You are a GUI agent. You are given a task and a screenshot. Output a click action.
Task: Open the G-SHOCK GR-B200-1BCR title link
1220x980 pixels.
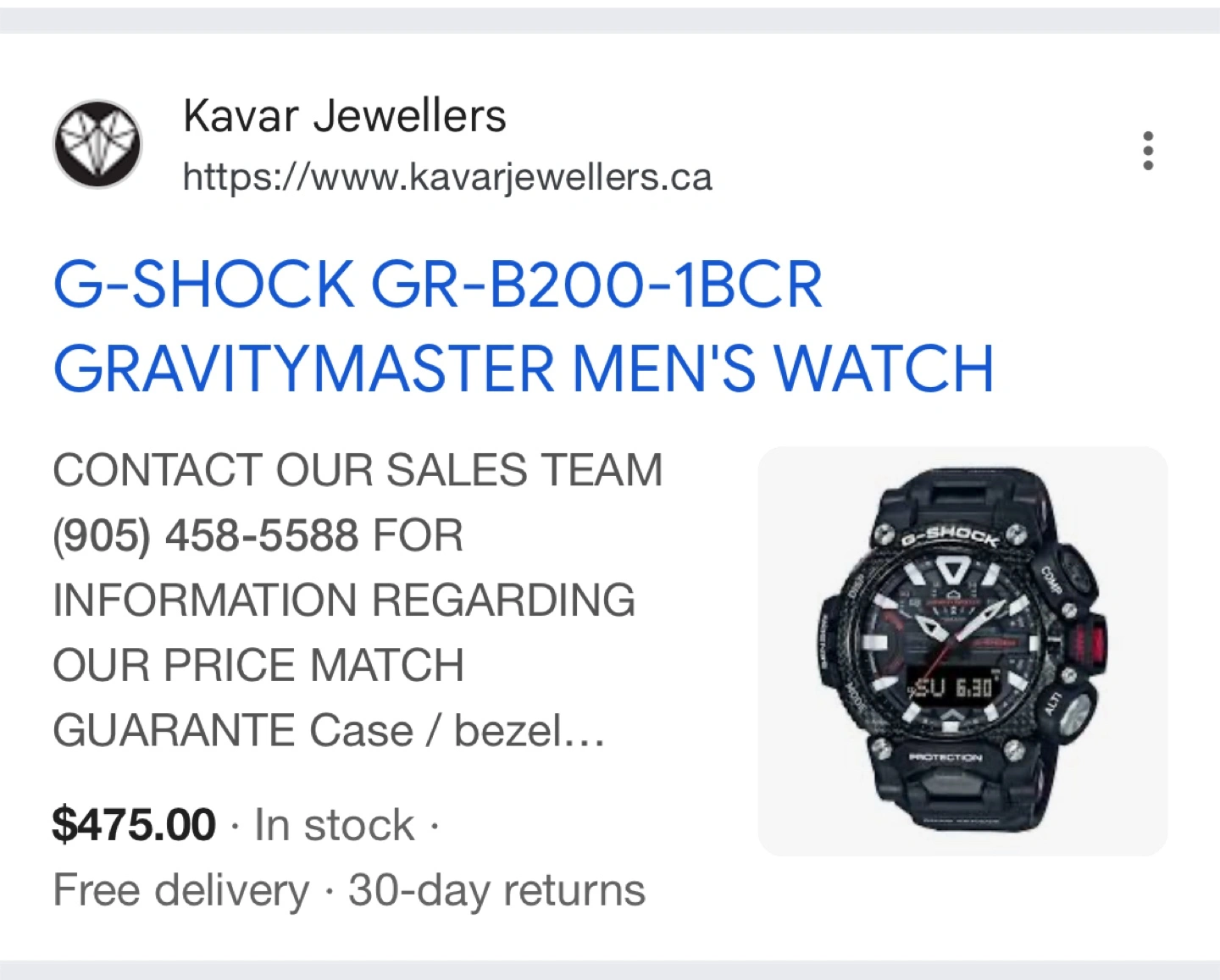point(437,284)
